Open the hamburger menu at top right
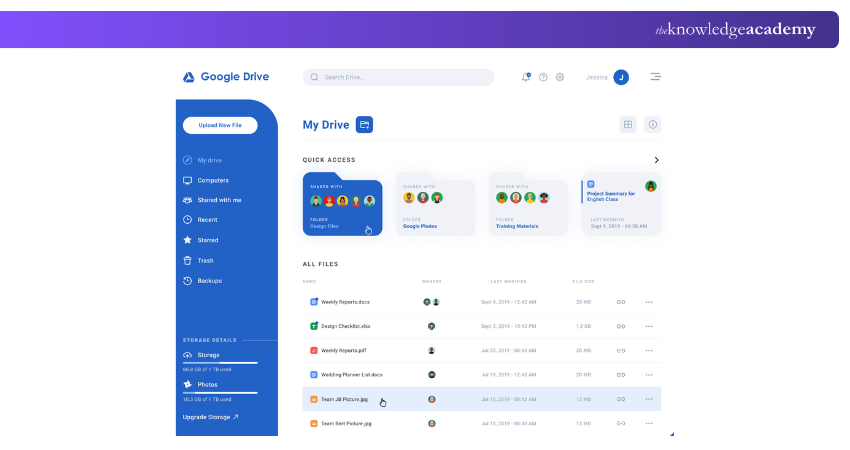Image resolution: width=850 pixels, height=450 pixels. tap(655, 77)
